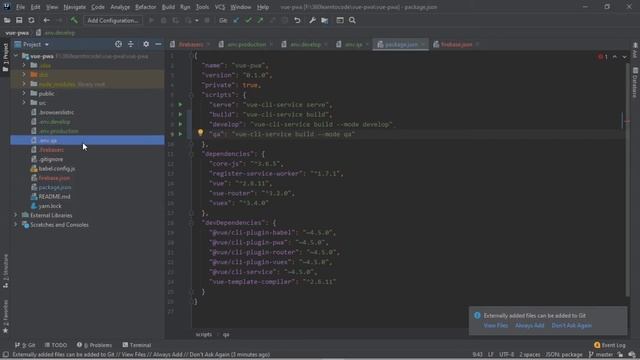Switch to the package.json editor tab
This screenshot has height=360, width=640.
(x=401, y=44)
